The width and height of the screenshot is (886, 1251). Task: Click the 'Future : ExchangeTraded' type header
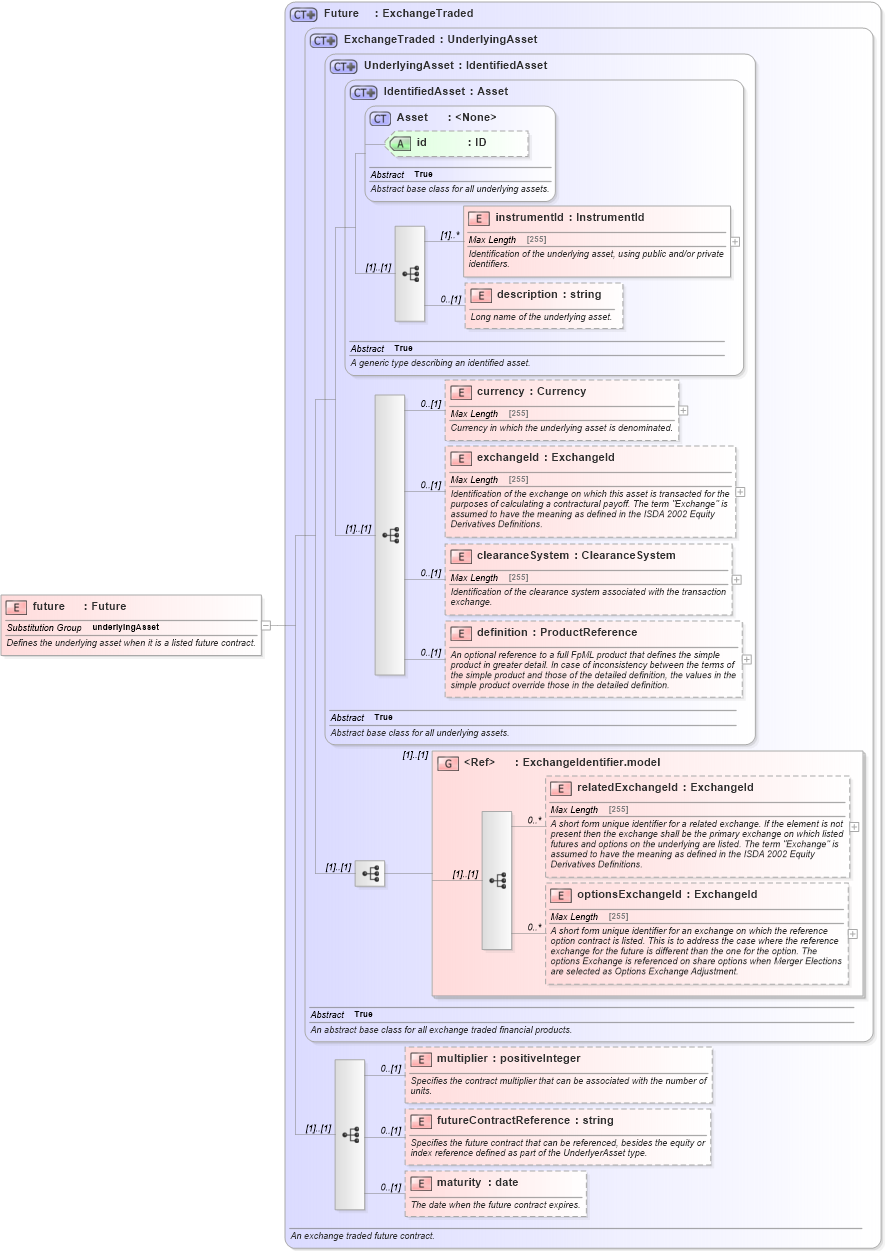click(x=398, y=14)
